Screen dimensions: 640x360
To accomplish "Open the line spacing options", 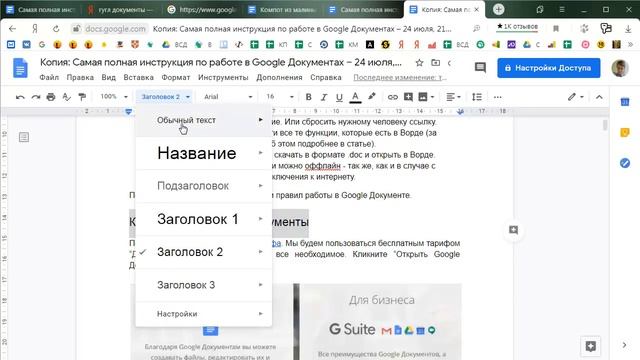I will (477, 97).
